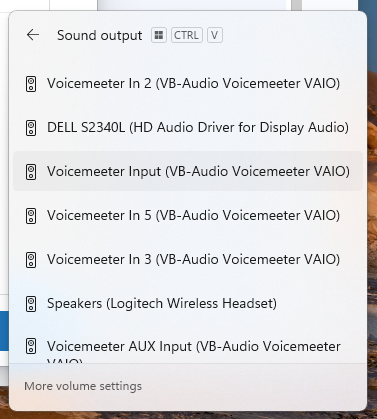
Task: Switch to Speakers Logitech Wireless Headset
Action: pyautogui.click(x=188, y=303)
